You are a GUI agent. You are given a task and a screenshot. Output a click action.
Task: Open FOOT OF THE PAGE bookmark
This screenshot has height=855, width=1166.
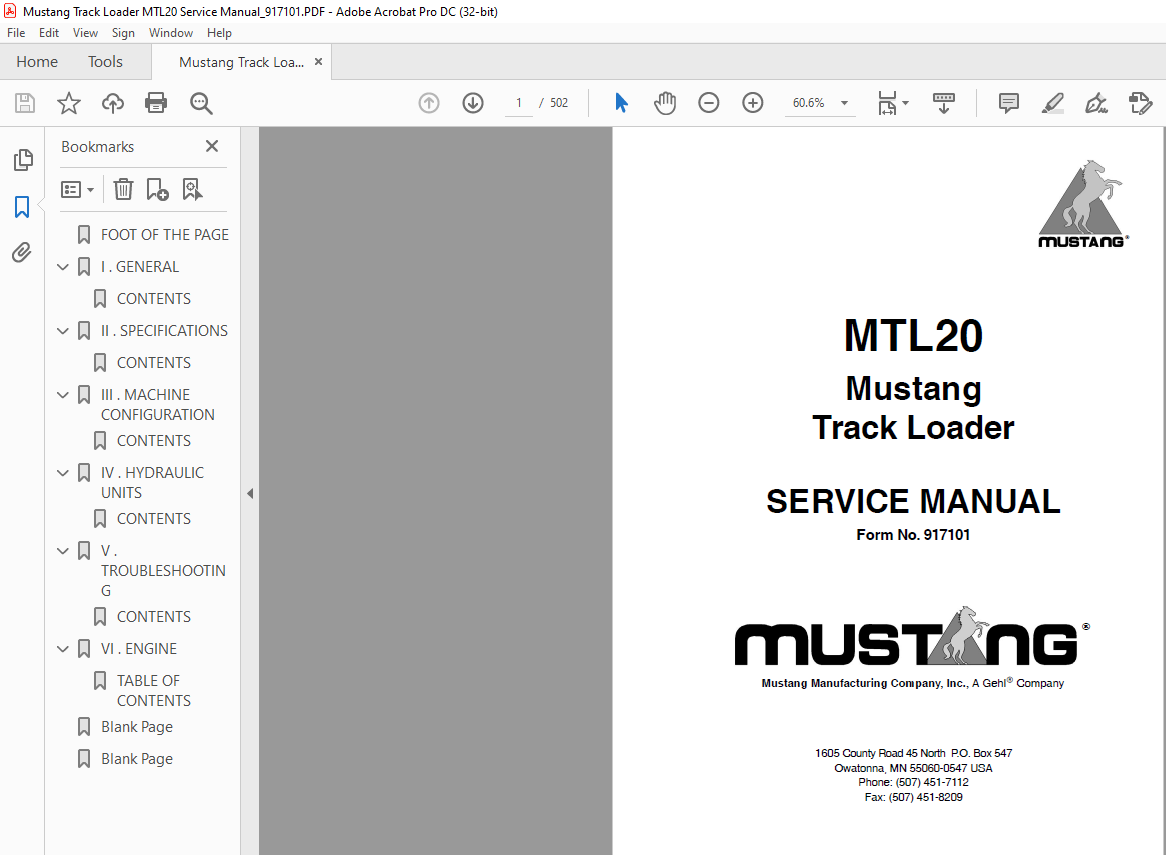click(x=164, y=234)
